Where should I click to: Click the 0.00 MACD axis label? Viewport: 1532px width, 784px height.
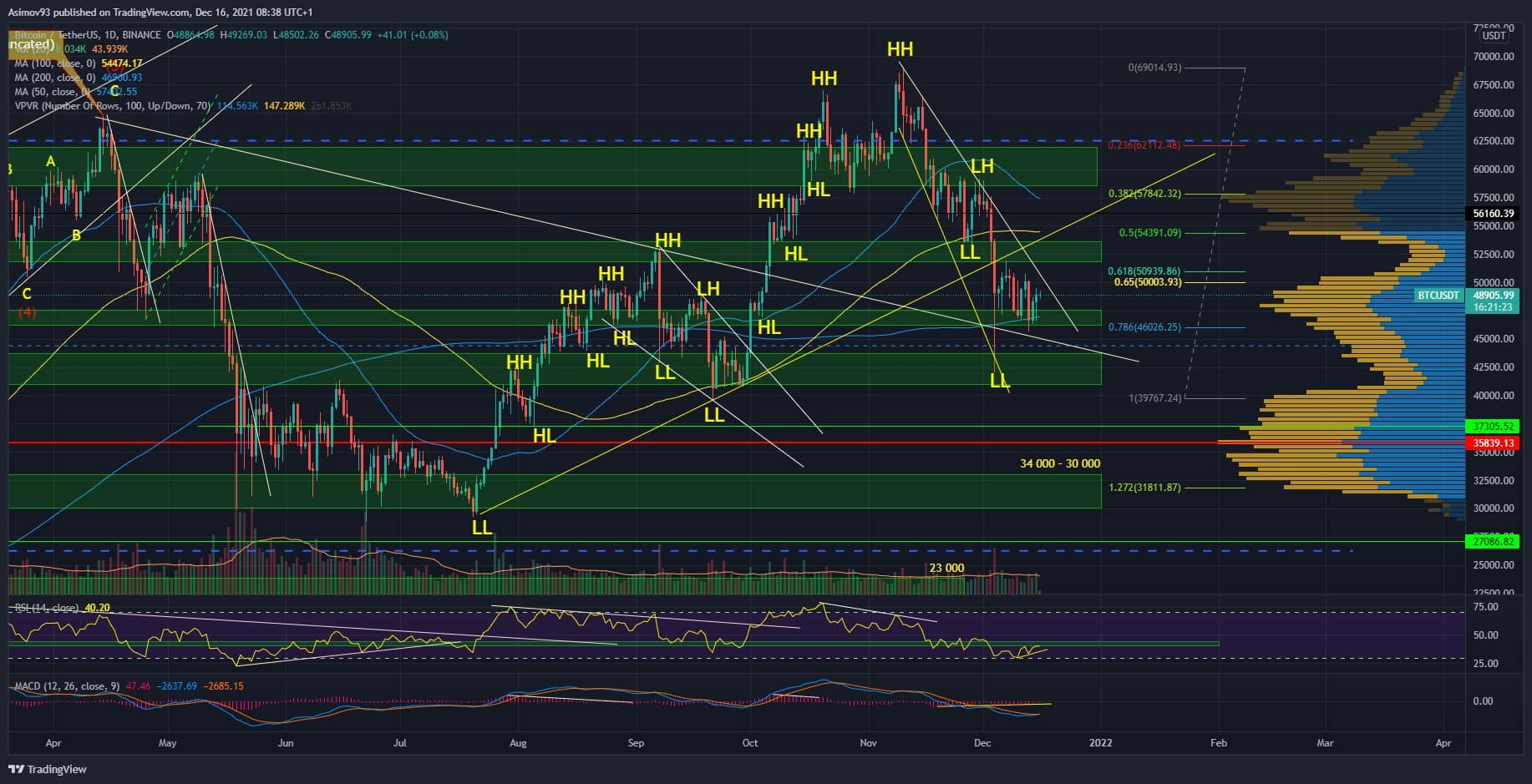point(1483,701)
